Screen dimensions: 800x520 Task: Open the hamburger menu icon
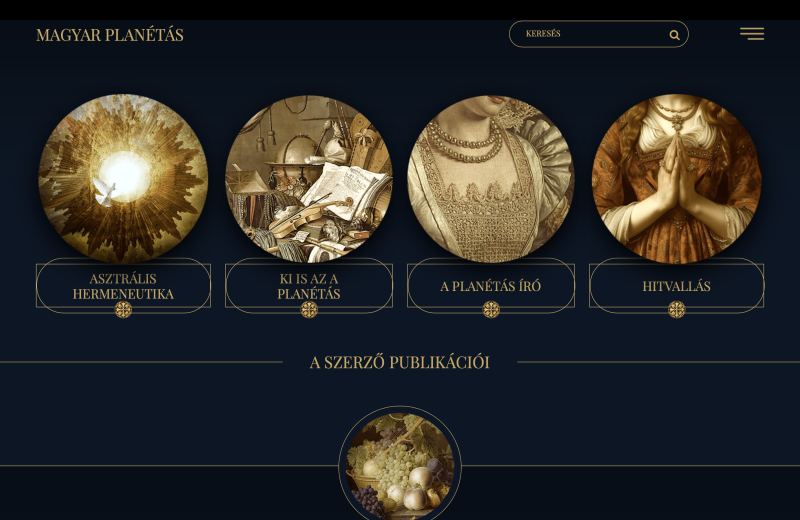point(752,34)
